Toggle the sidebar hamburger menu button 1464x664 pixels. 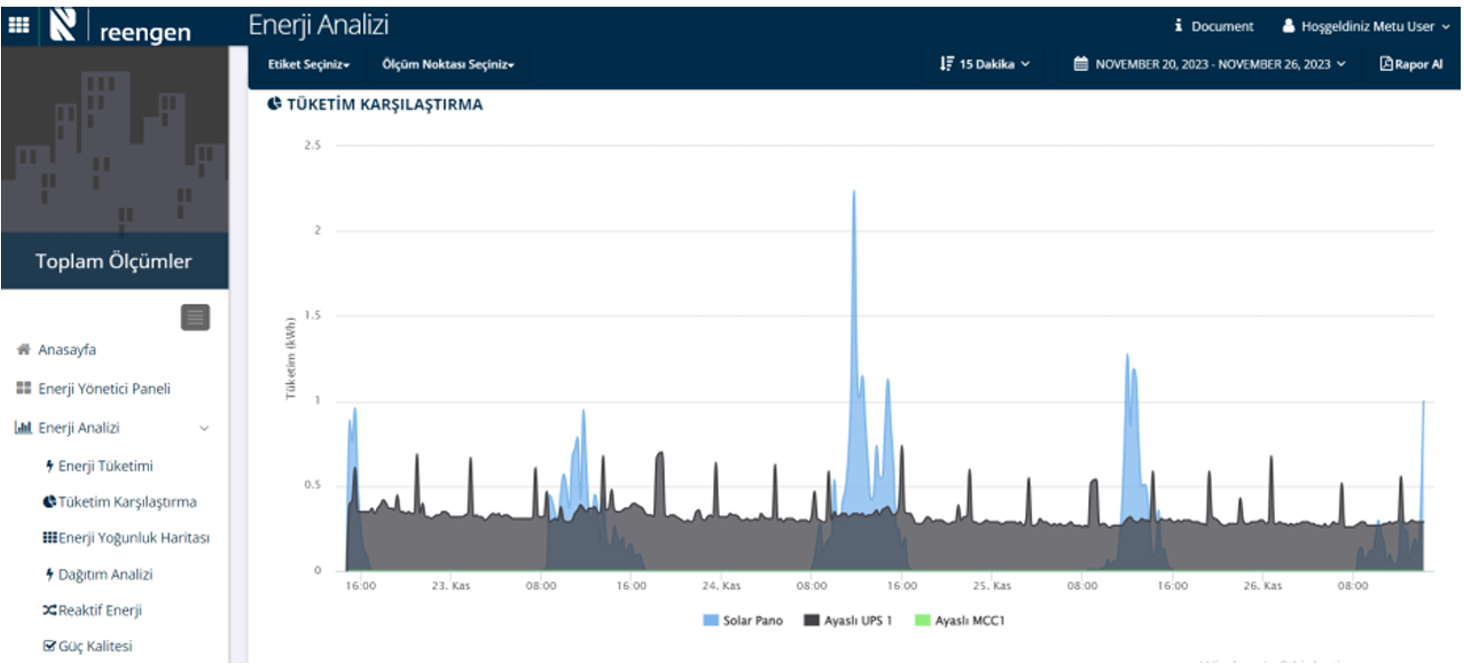[195, 317]
